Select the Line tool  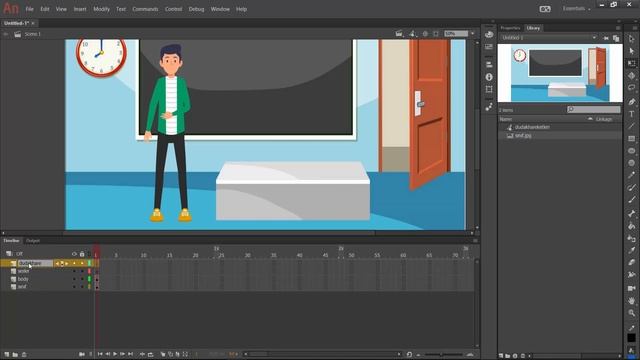point(631,126)
